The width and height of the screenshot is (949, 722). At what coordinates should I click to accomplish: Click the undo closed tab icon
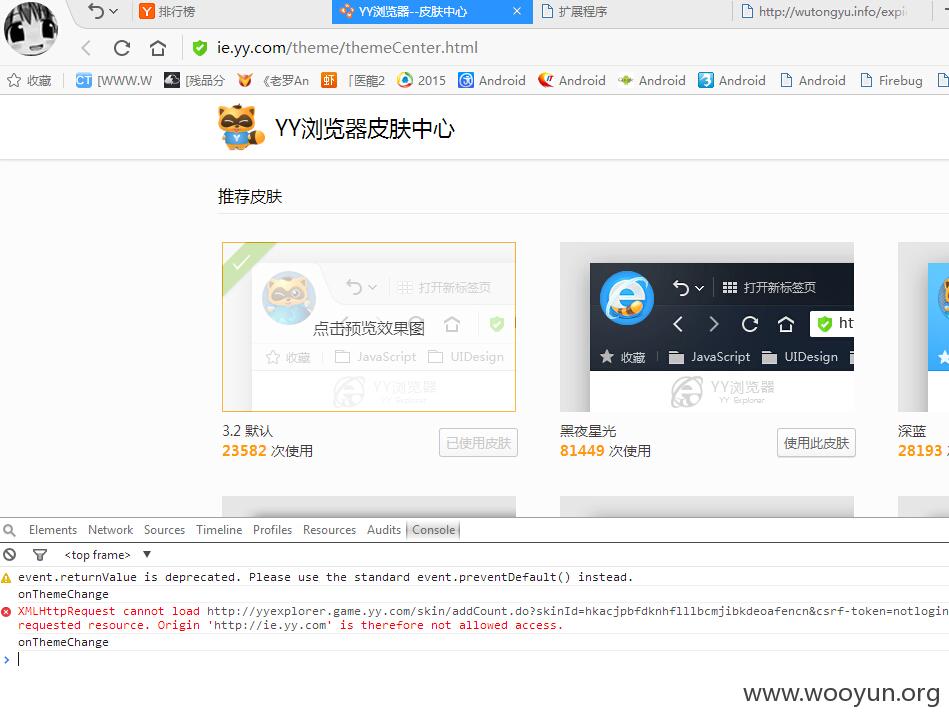tap(96, 11)
